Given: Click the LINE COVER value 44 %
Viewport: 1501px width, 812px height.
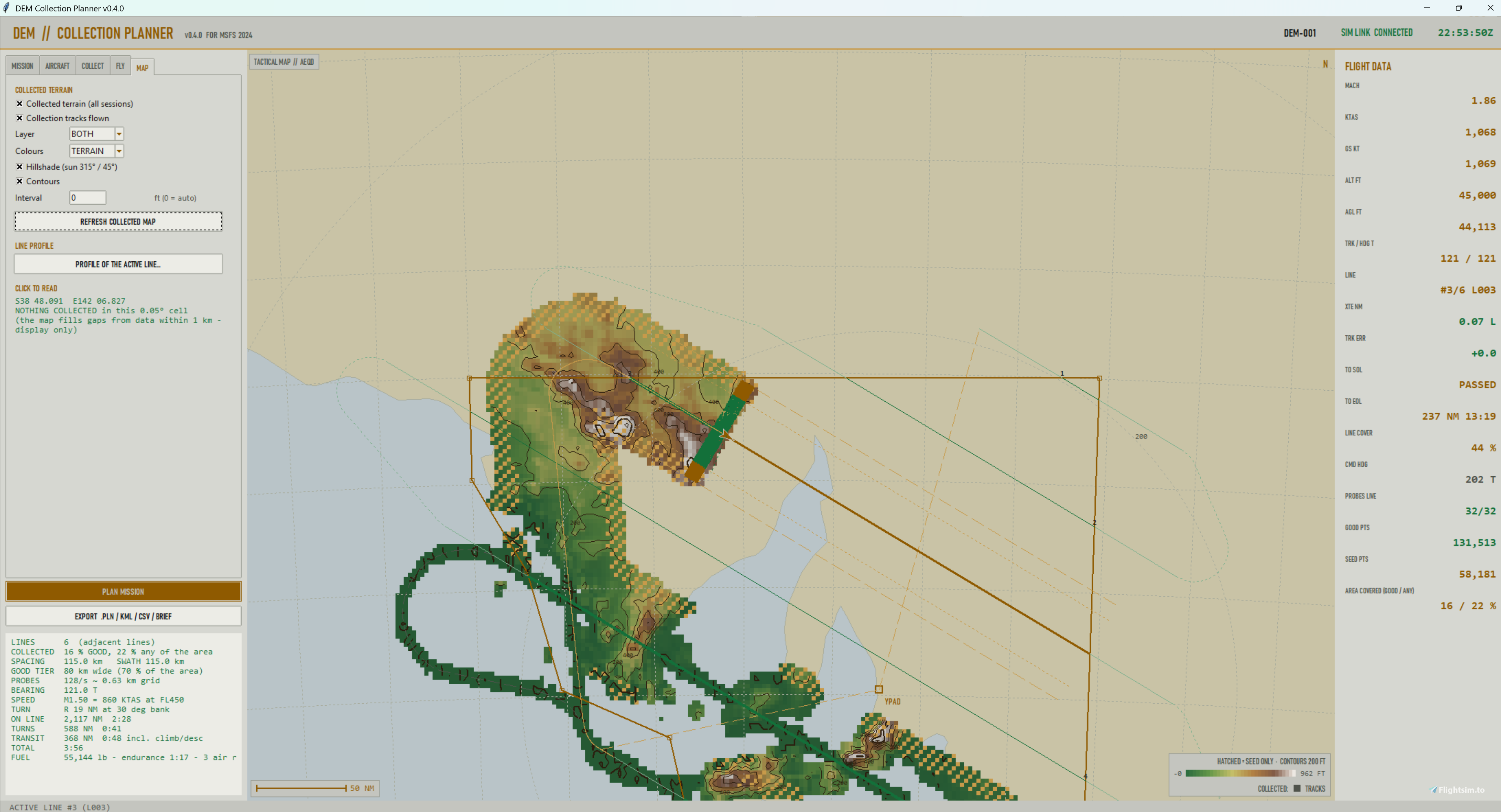Looking at the screenshot, I should [x=1483, y=448].
